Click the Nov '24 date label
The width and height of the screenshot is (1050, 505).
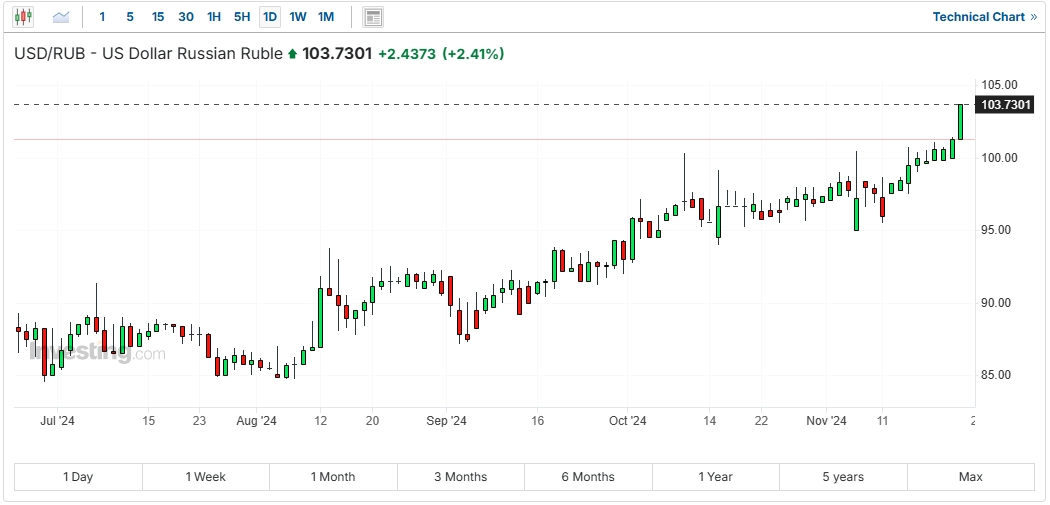point(826,421)
